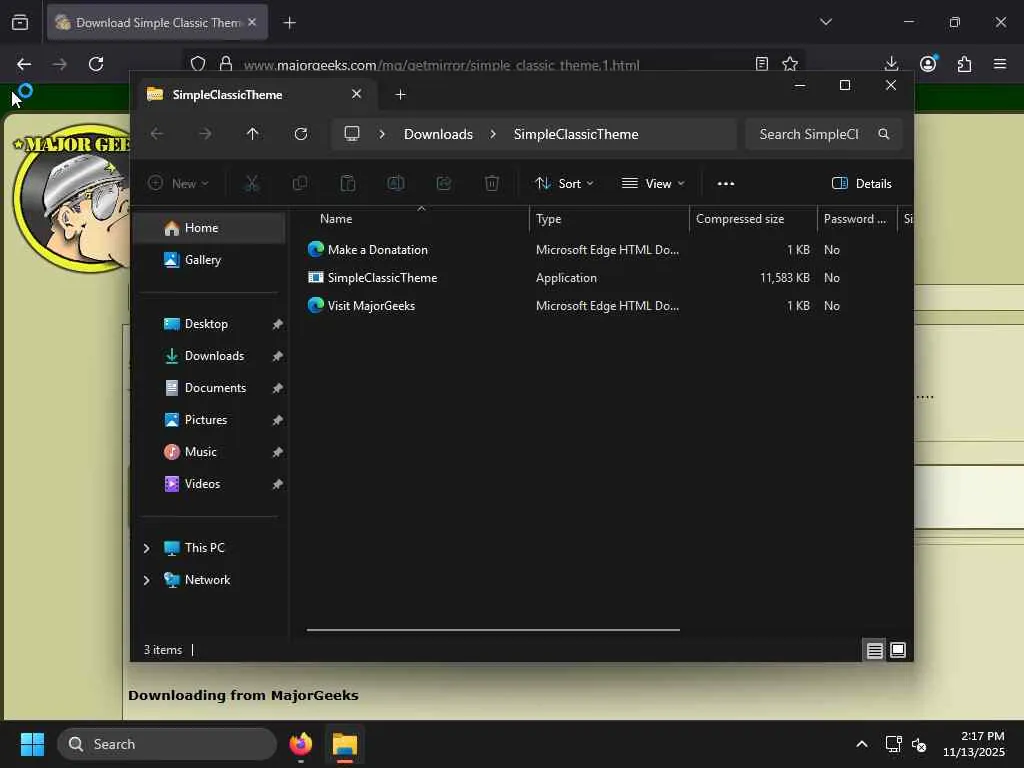1024x768 pixels.
Task: Open the Sort dropdown menu
Action: pyautogui.click(x=564, y=184)
